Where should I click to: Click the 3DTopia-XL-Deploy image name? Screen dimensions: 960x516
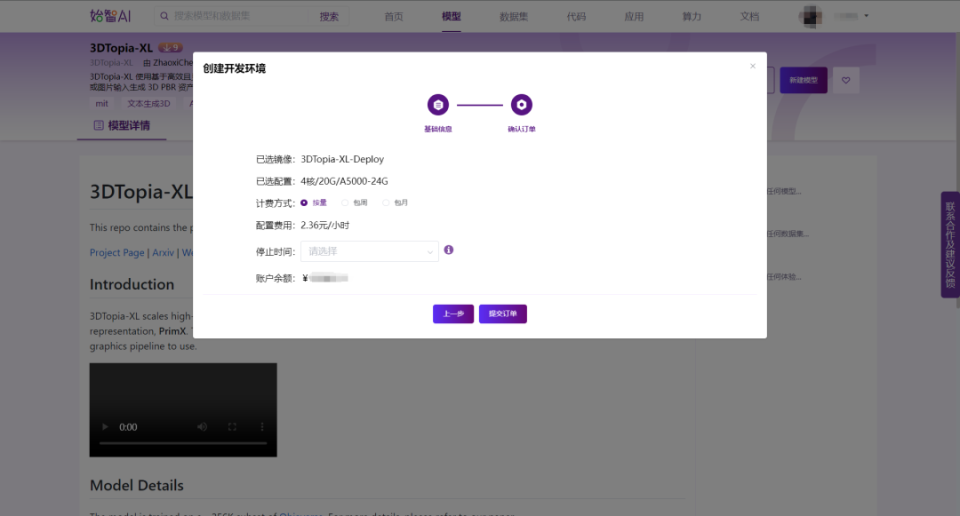pyautogui.click(x=342, y=159)
